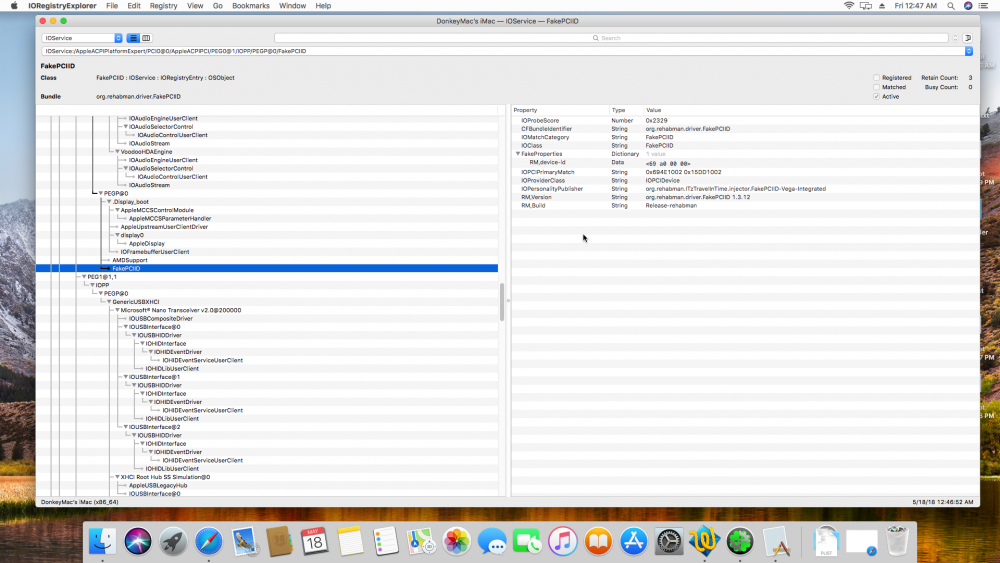The width and height of the screenshot is (1000, 563).
Task: Open Calendar showing May 18 in dock
Action: click(314, 541)
